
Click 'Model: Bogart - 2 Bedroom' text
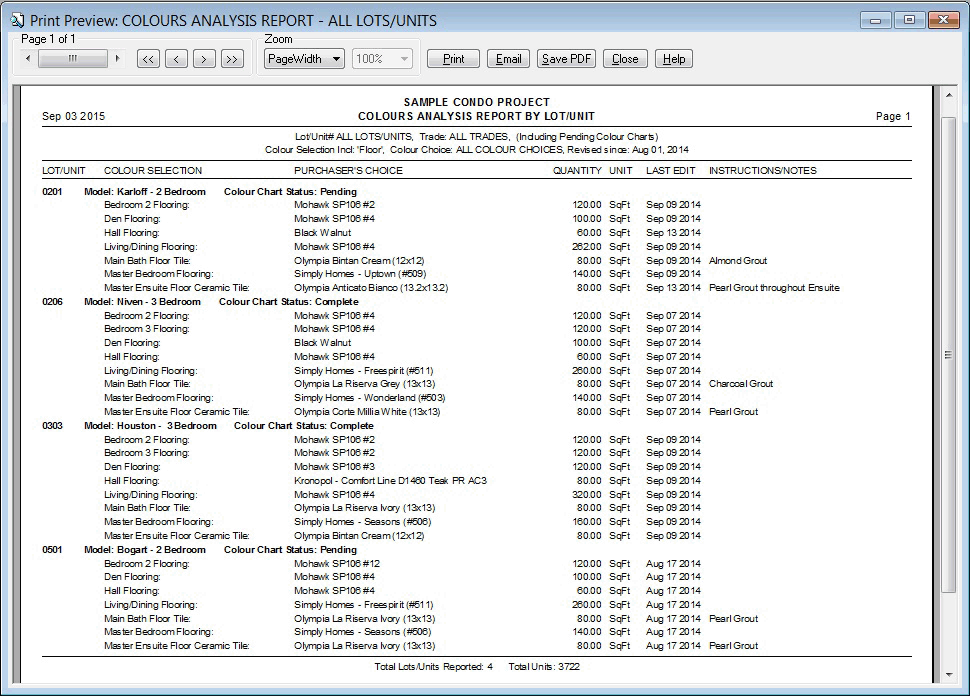(x=145, y=549)
